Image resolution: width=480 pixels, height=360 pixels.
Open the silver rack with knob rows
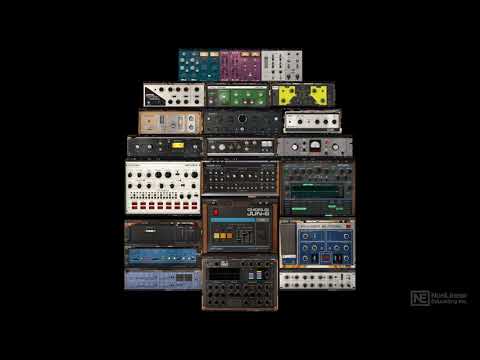(x=317, y=280)
